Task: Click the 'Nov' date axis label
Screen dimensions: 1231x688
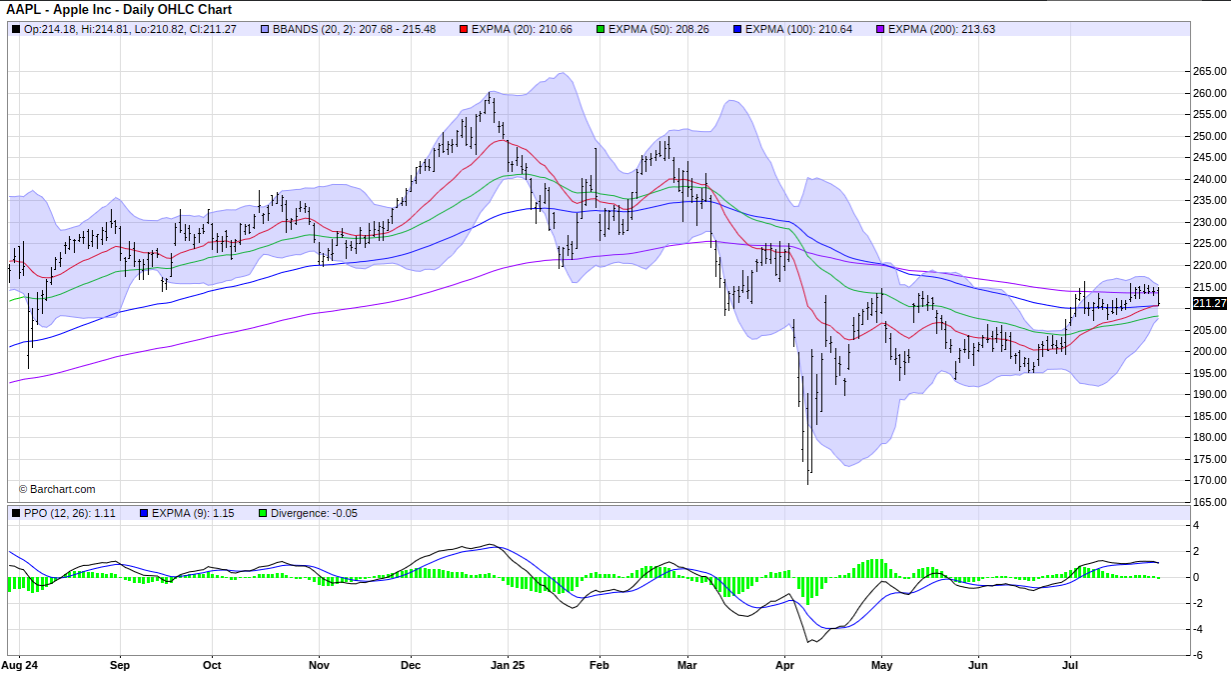Action: click(x=319, y=664)
